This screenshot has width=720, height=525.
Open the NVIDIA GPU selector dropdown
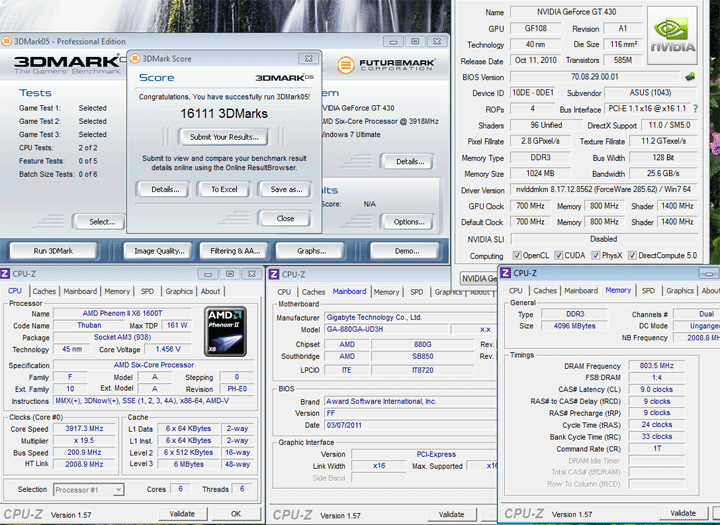(476, 278)
